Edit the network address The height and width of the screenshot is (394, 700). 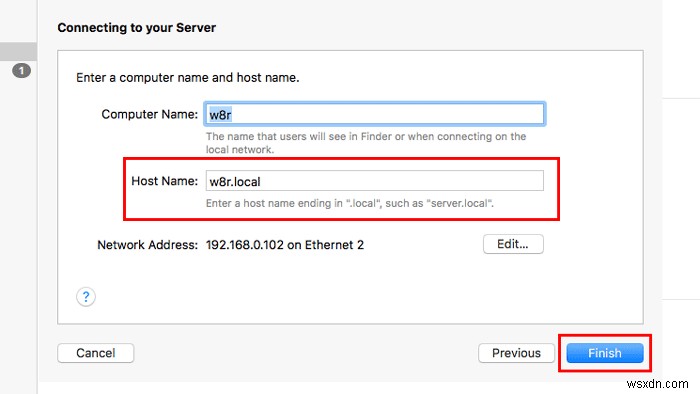[513, 244]
